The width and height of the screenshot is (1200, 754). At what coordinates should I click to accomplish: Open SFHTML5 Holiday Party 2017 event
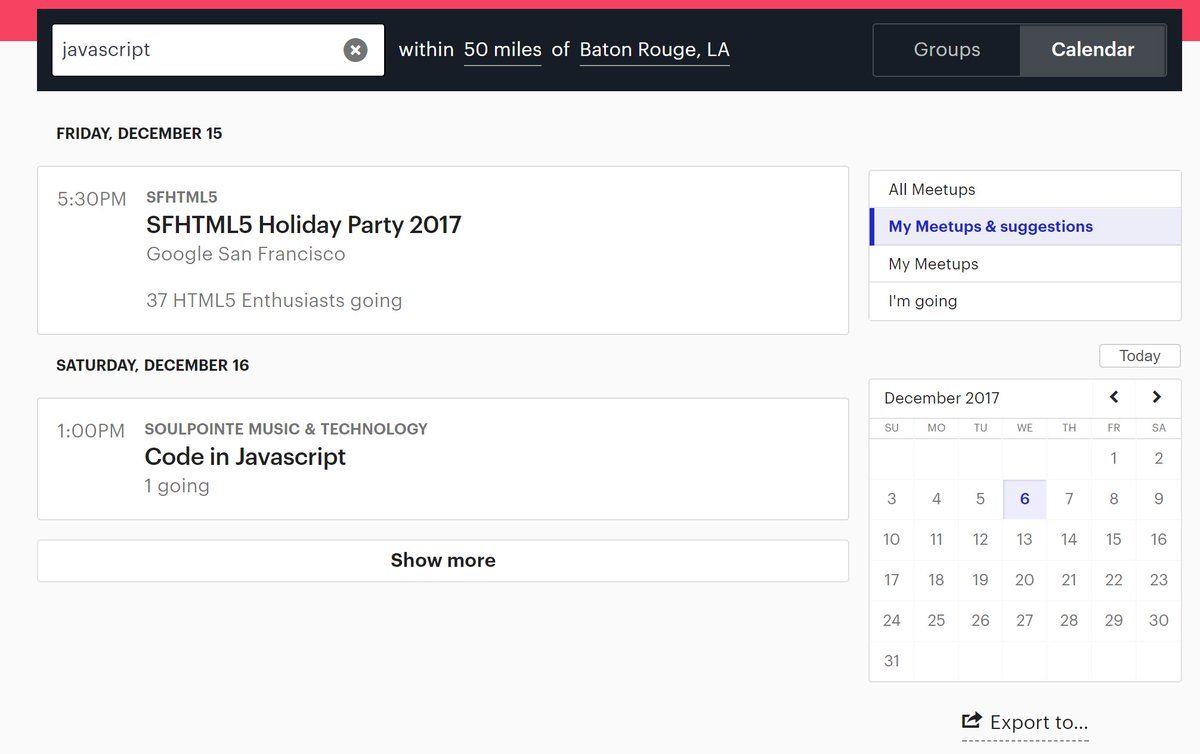pos(304,224)
